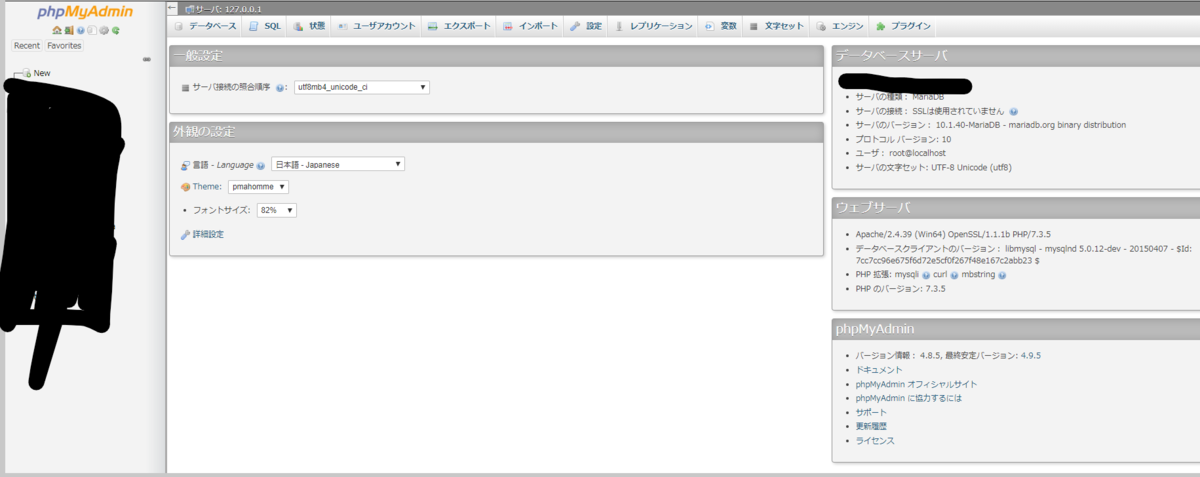The height and width of the screenshot is (477, 1200).
Task: Click the New item in database tree
Action: point(42,73)
